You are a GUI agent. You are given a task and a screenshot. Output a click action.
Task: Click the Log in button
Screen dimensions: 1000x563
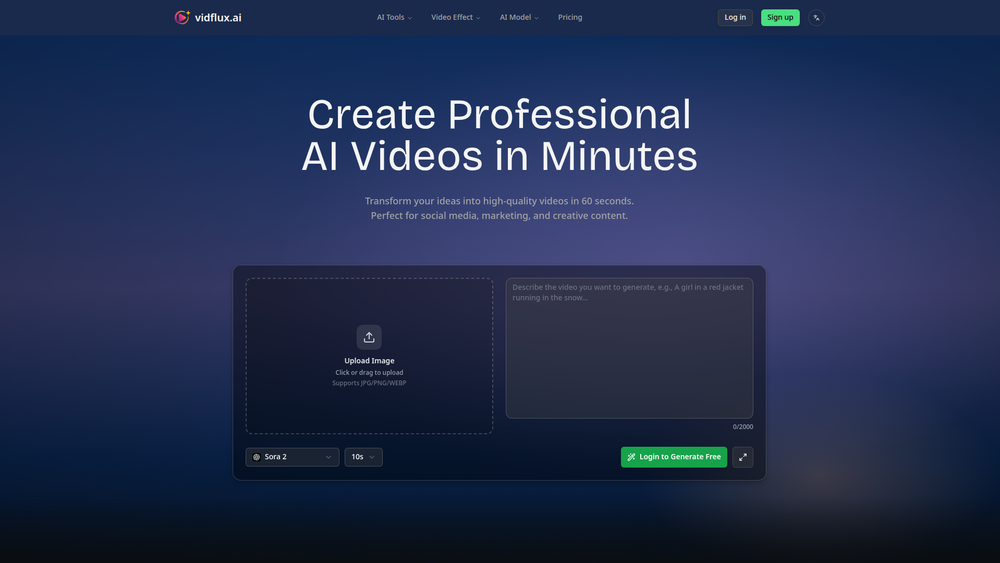(x=735, y=17)
